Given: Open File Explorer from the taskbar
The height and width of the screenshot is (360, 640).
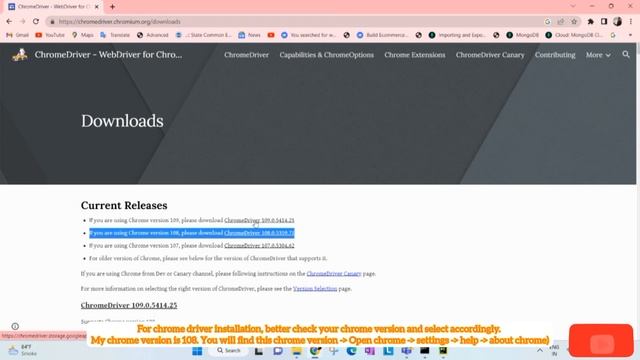Looking at the screenshot, I should [x=297, y=351].
